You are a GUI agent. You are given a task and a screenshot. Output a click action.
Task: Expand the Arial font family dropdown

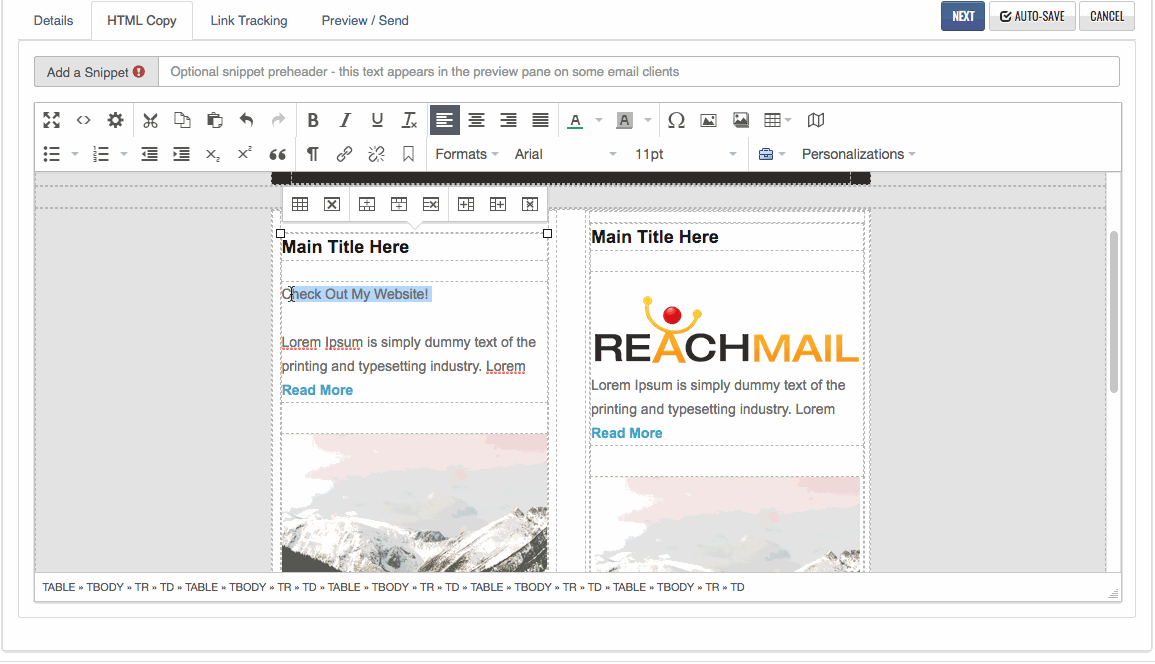pos(565,154)
